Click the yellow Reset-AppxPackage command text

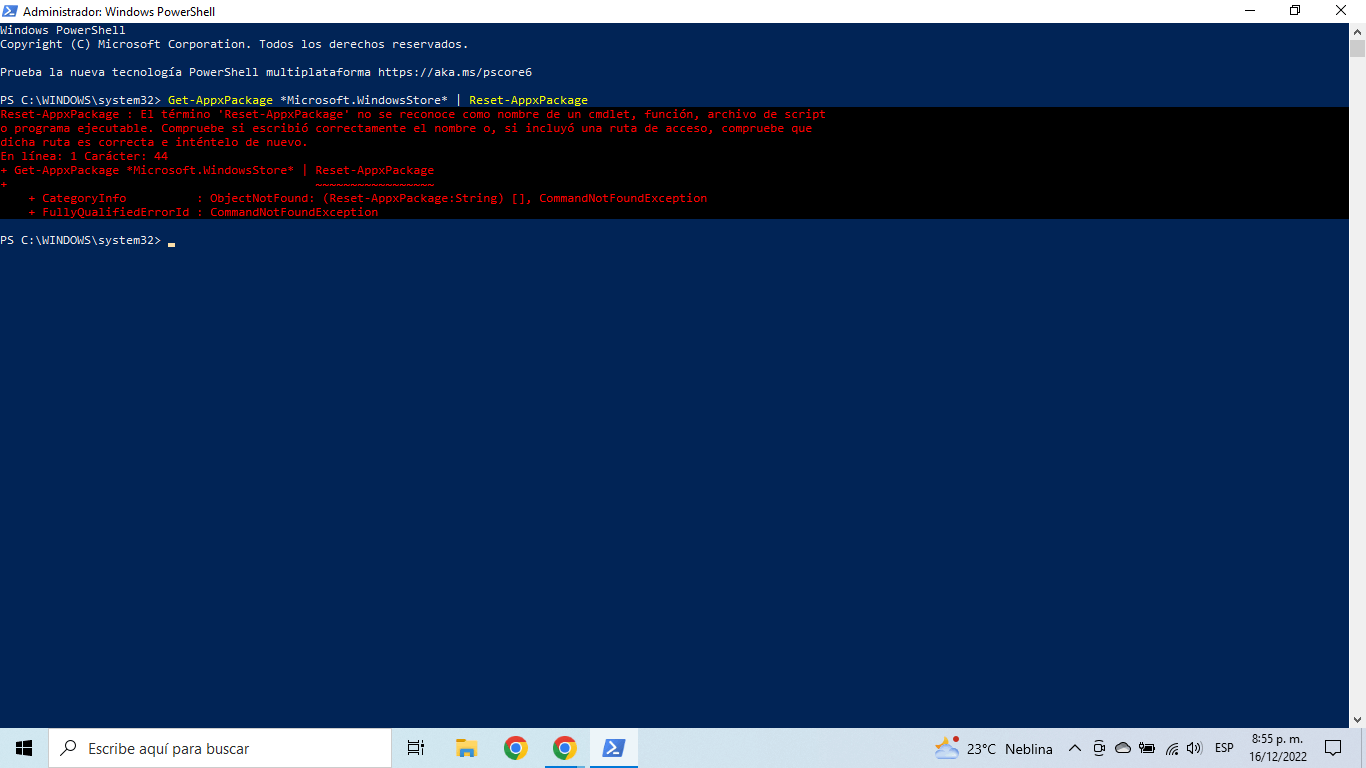tap(528, 100)
